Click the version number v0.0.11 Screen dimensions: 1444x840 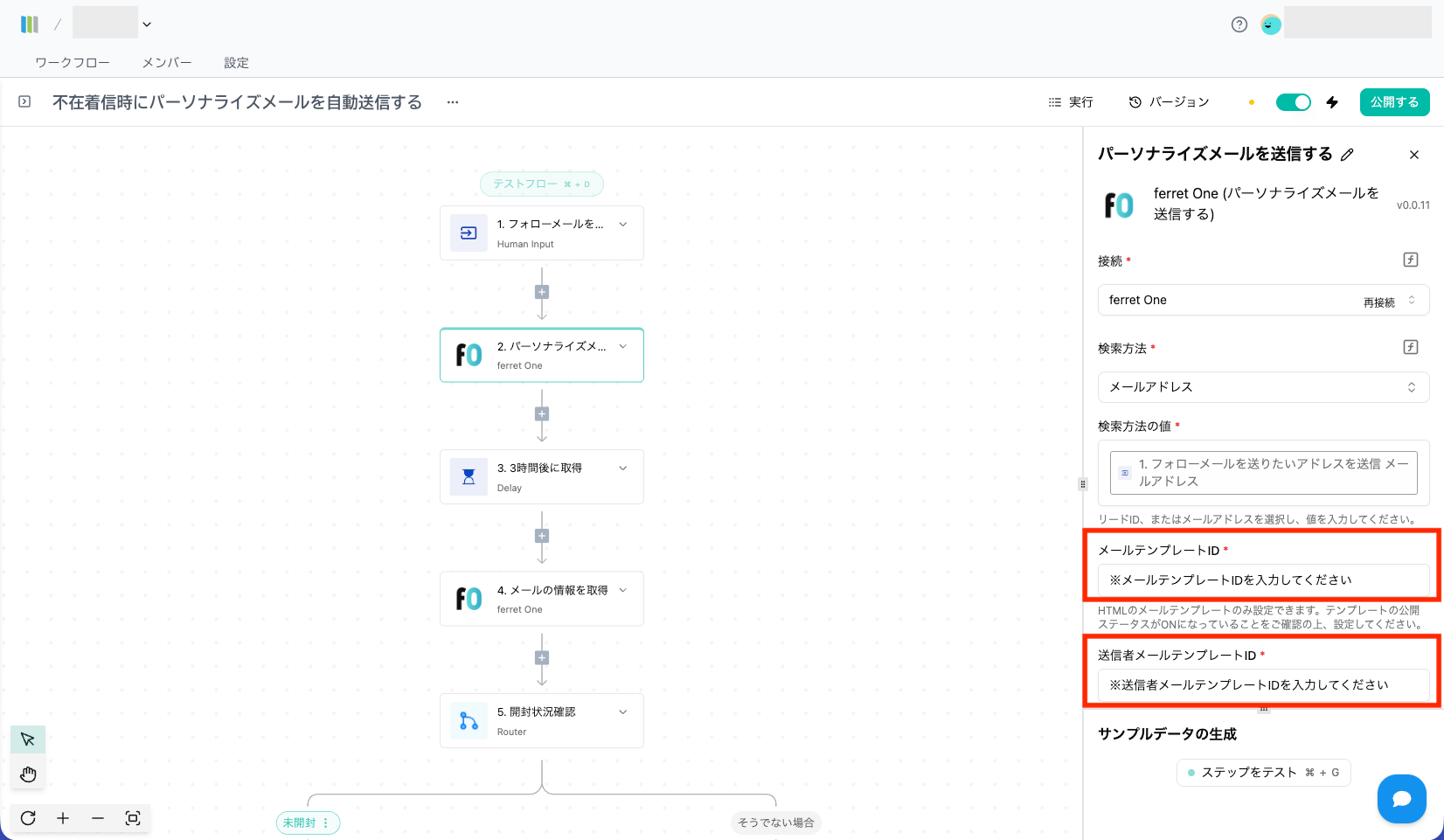click(1413, 205)
